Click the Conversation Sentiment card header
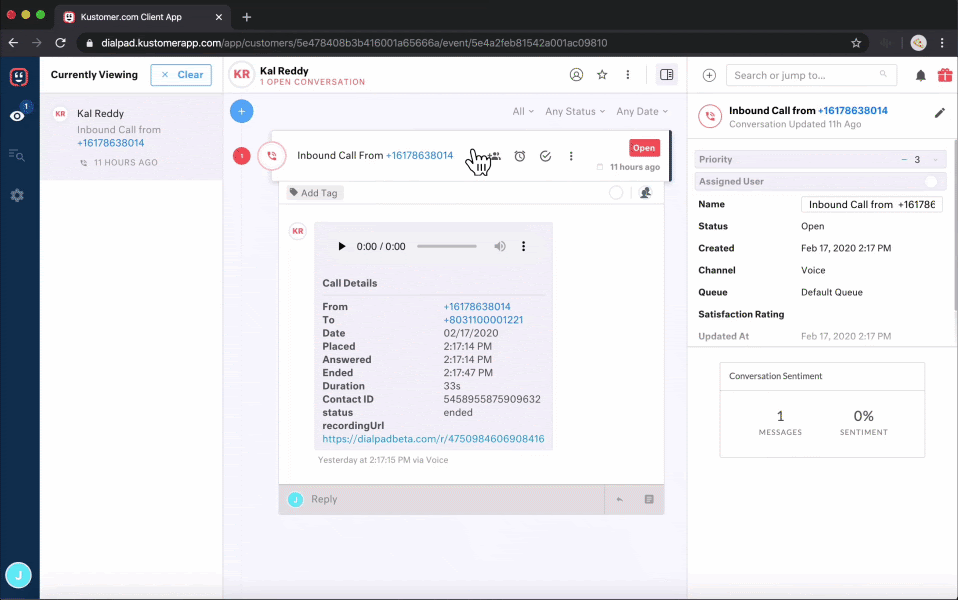This screenshot has height=600, width=958. click(x=822, y=376)
